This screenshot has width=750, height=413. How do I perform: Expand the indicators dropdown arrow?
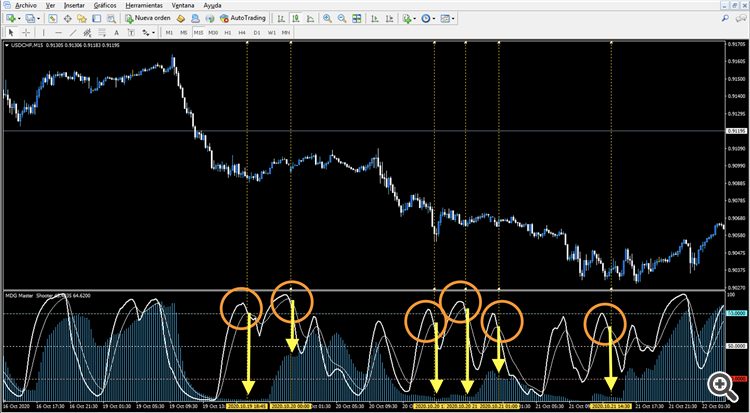coord(415,19)
